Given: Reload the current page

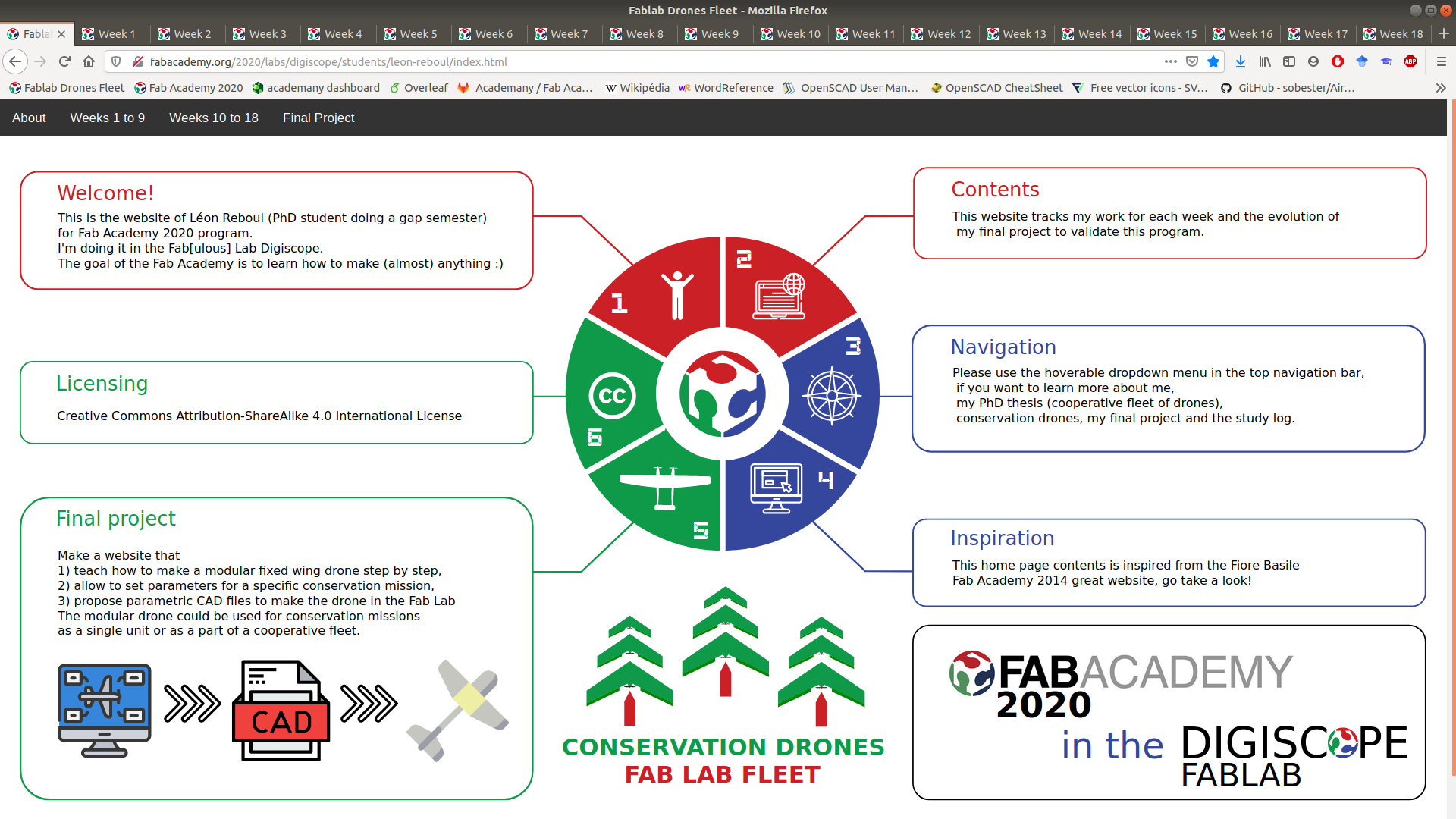Looking at the screenshot, I should [64, 61].
